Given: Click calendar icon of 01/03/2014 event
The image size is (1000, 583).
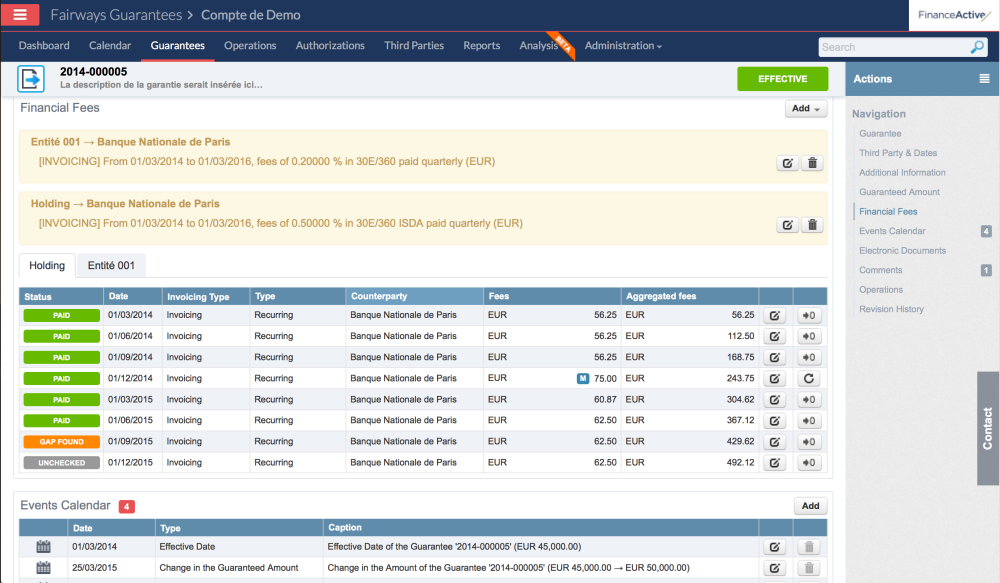Looking at the screenshot, I should 43,547.
